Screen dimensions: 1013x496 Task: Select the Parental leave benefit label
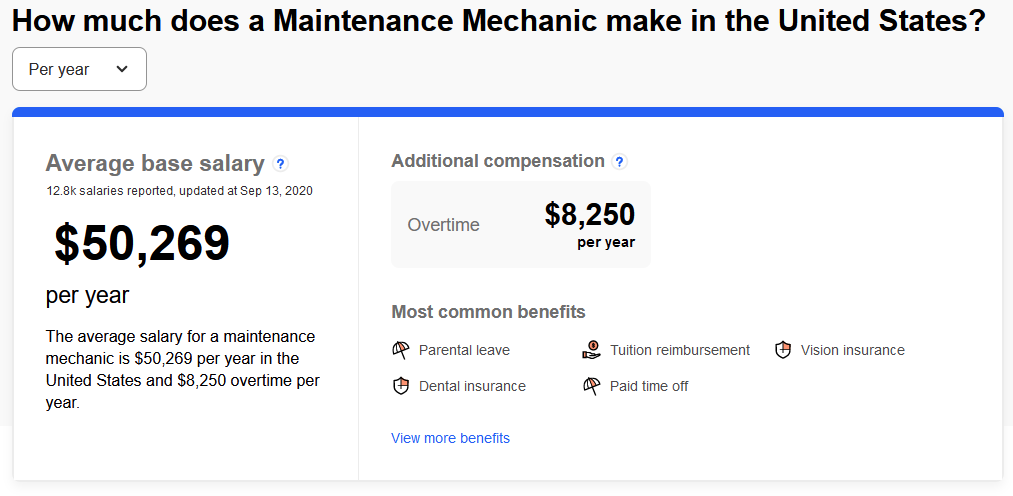point(464,350)
